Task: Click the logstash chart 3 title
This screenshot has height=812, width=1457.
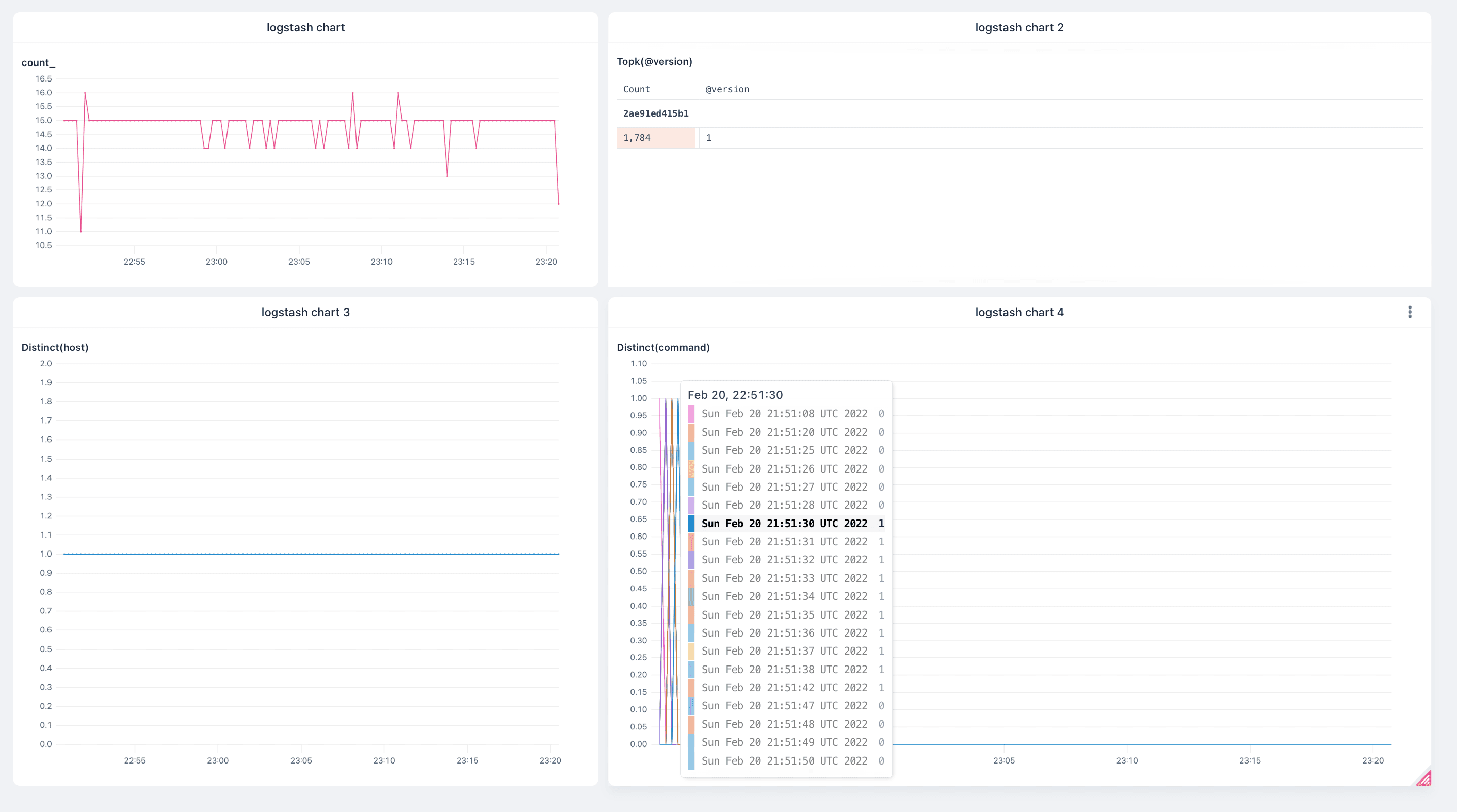Action: [305, 312]
